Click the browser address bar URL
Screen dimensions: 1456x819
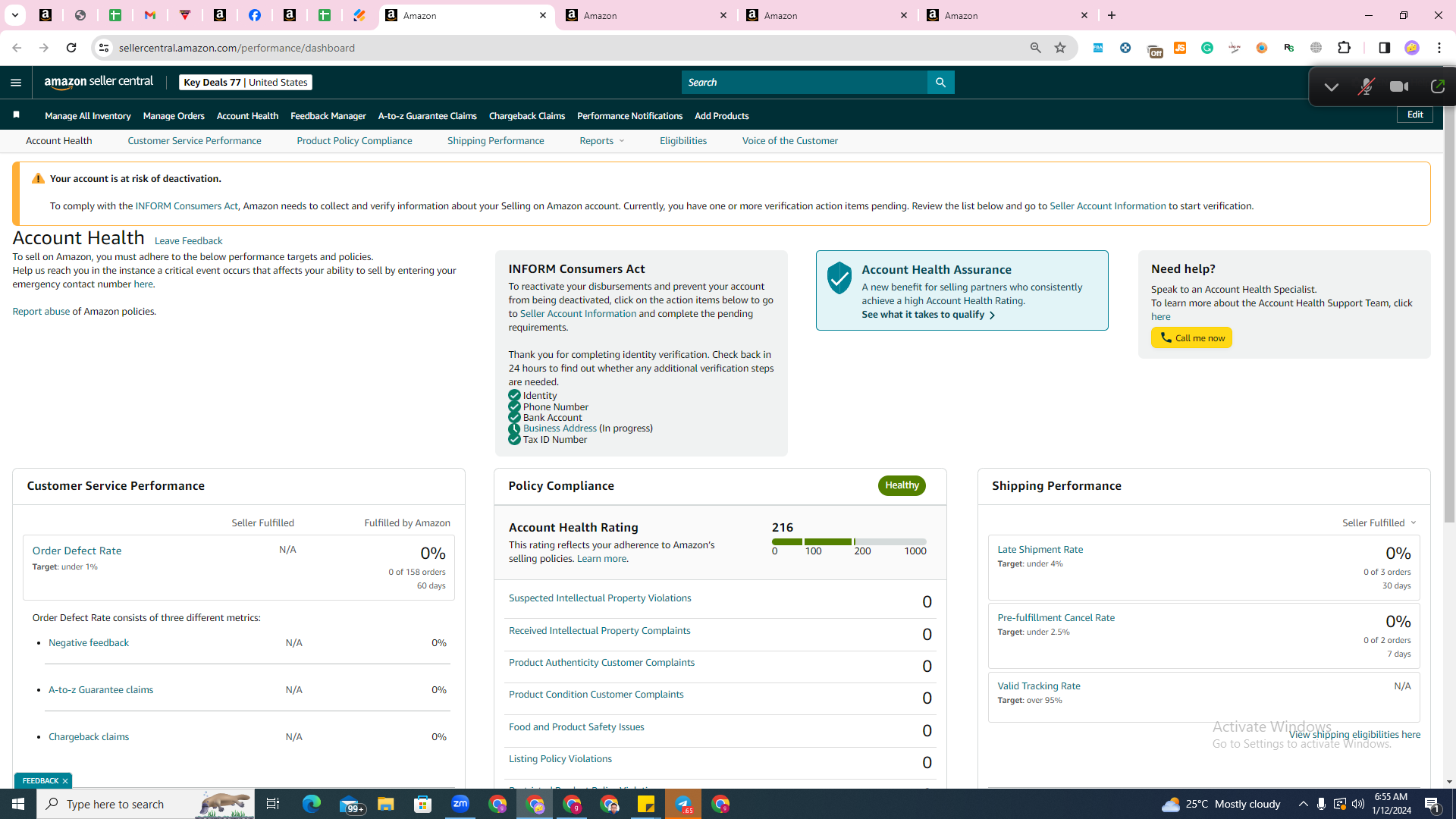(x=237, y=48)
